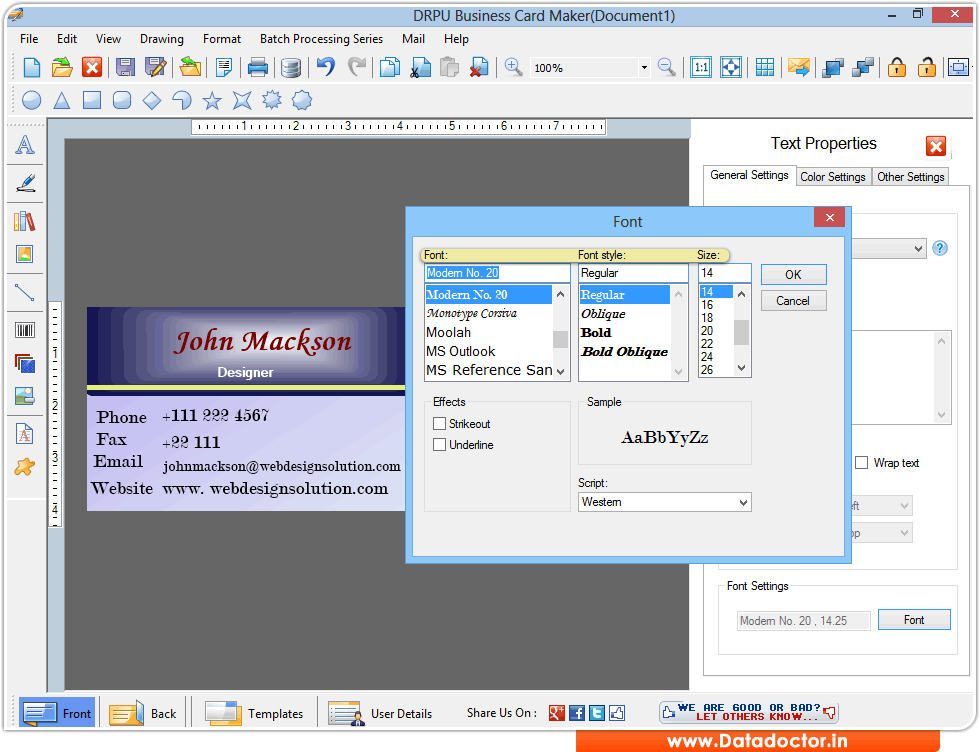Open the Templates button
The image size is (980, 752).
[x=254, y=713]
